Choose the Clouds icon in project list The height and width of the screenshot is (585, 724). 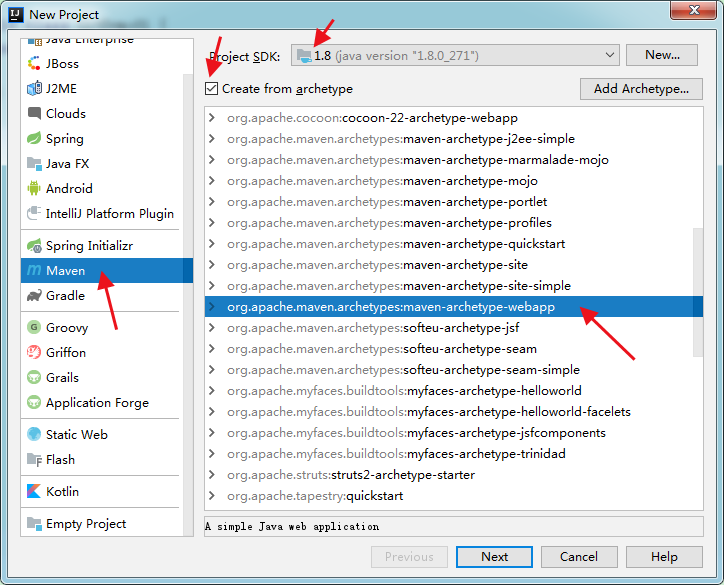34,113
